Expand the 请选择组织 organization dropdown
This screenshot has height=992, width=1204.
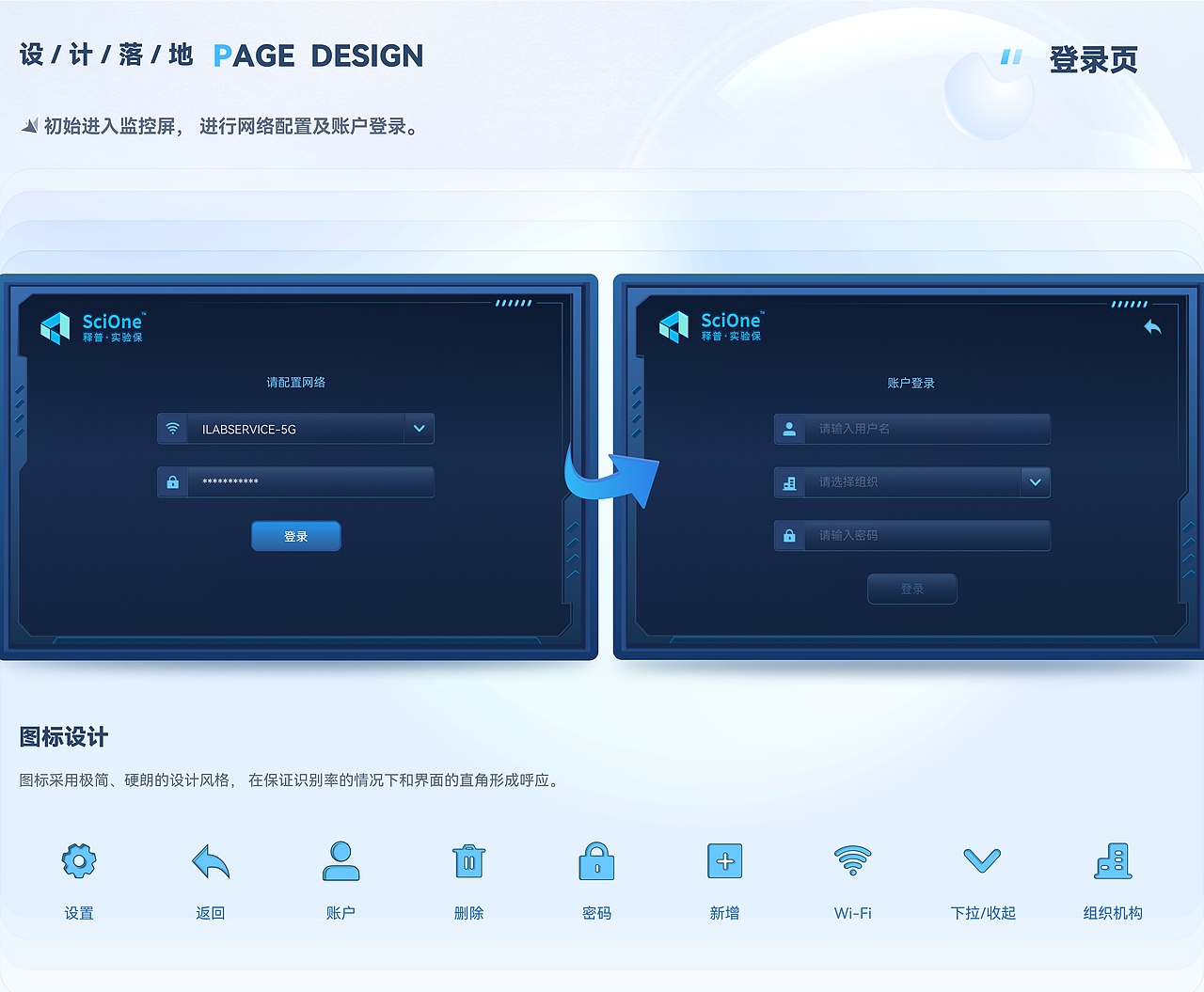point(1035,481)
